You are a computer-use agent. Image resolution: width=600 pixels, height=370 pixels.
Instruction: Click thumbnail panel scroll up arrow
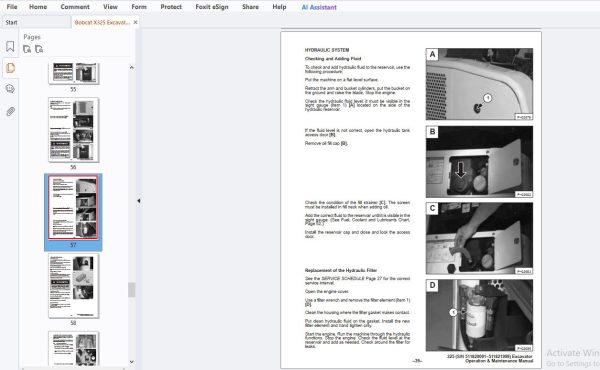click(132, 67)
